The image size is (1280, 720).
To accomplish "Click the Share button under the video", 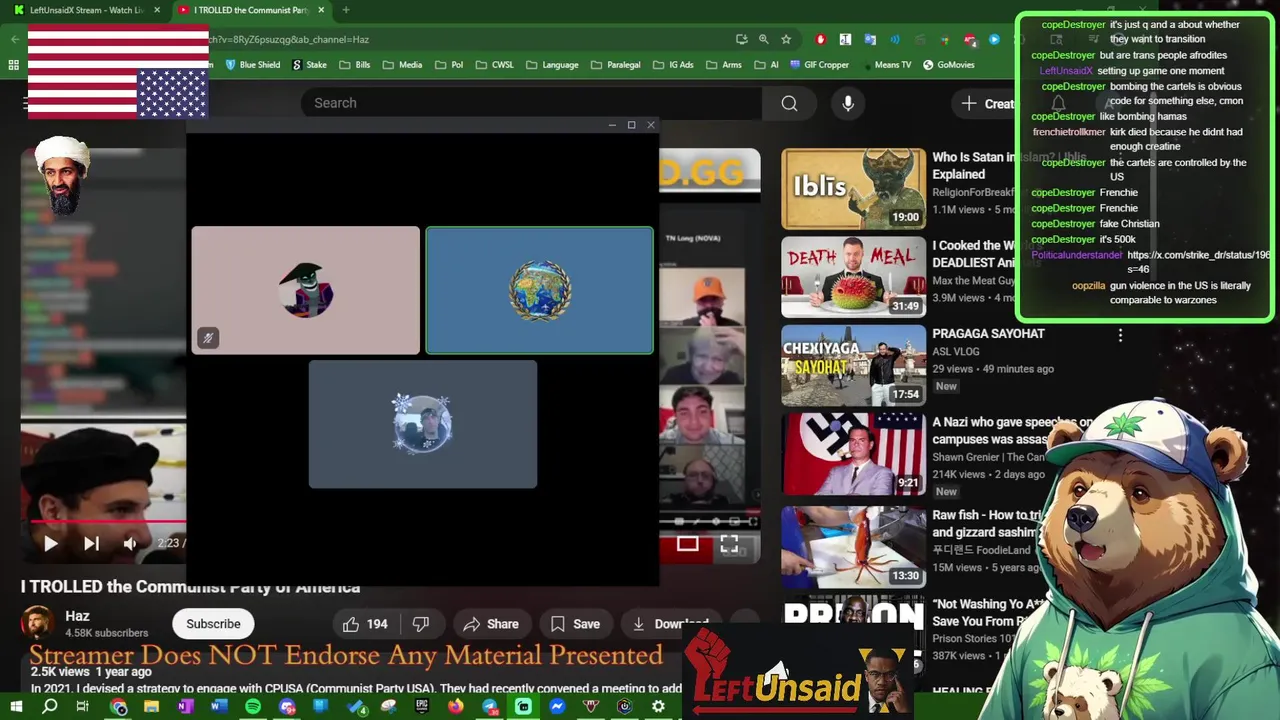I will 491,624.
